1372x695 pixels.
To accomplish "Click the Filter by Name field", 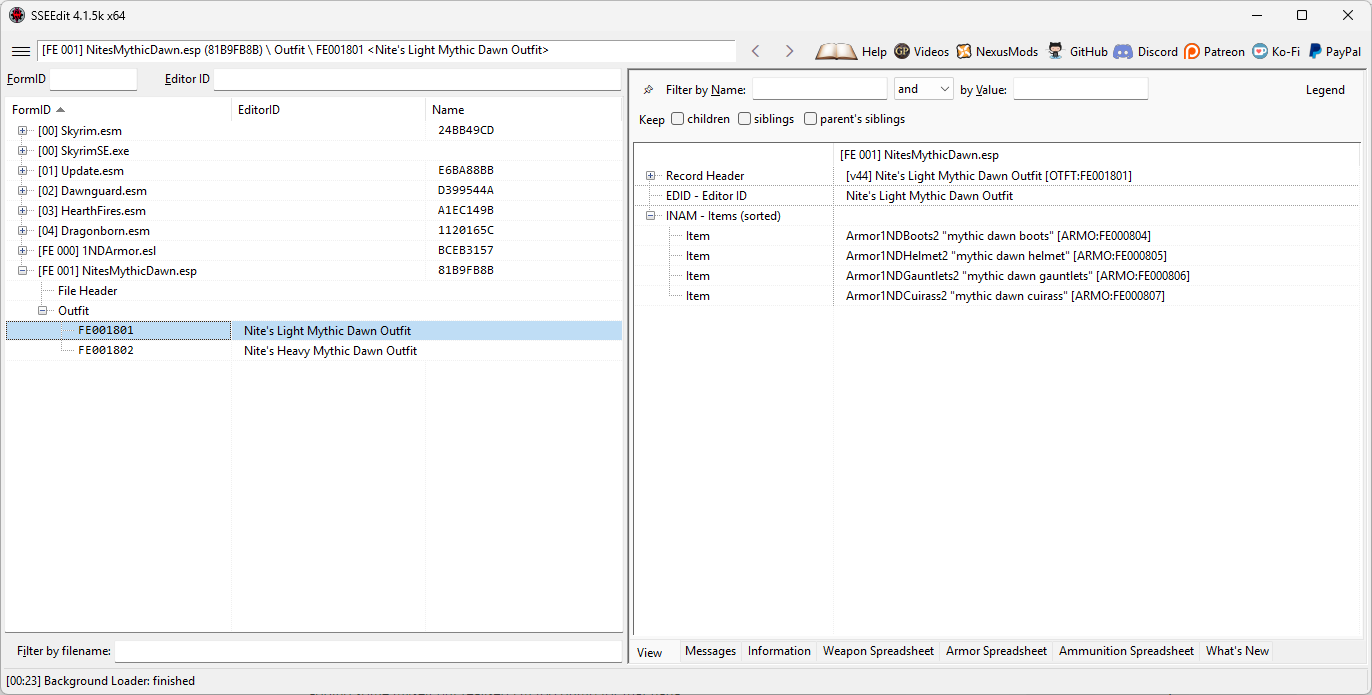I will (x=820, y=89).
